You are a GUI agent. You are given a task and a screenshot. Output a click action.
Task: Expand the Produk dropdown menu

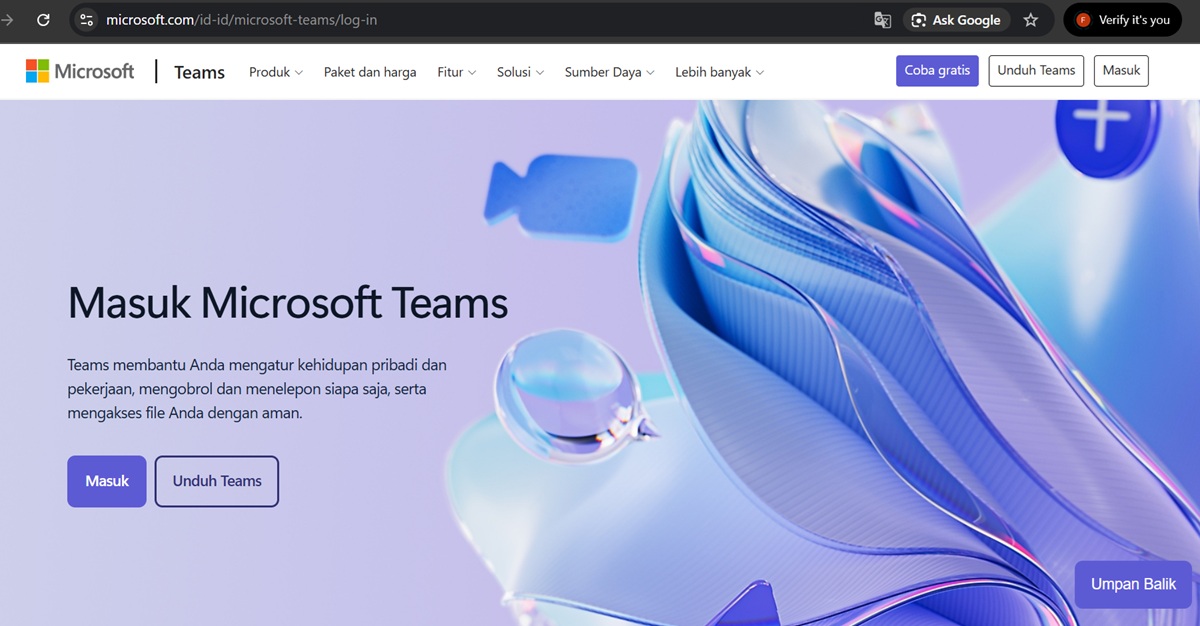pos(276,72)
